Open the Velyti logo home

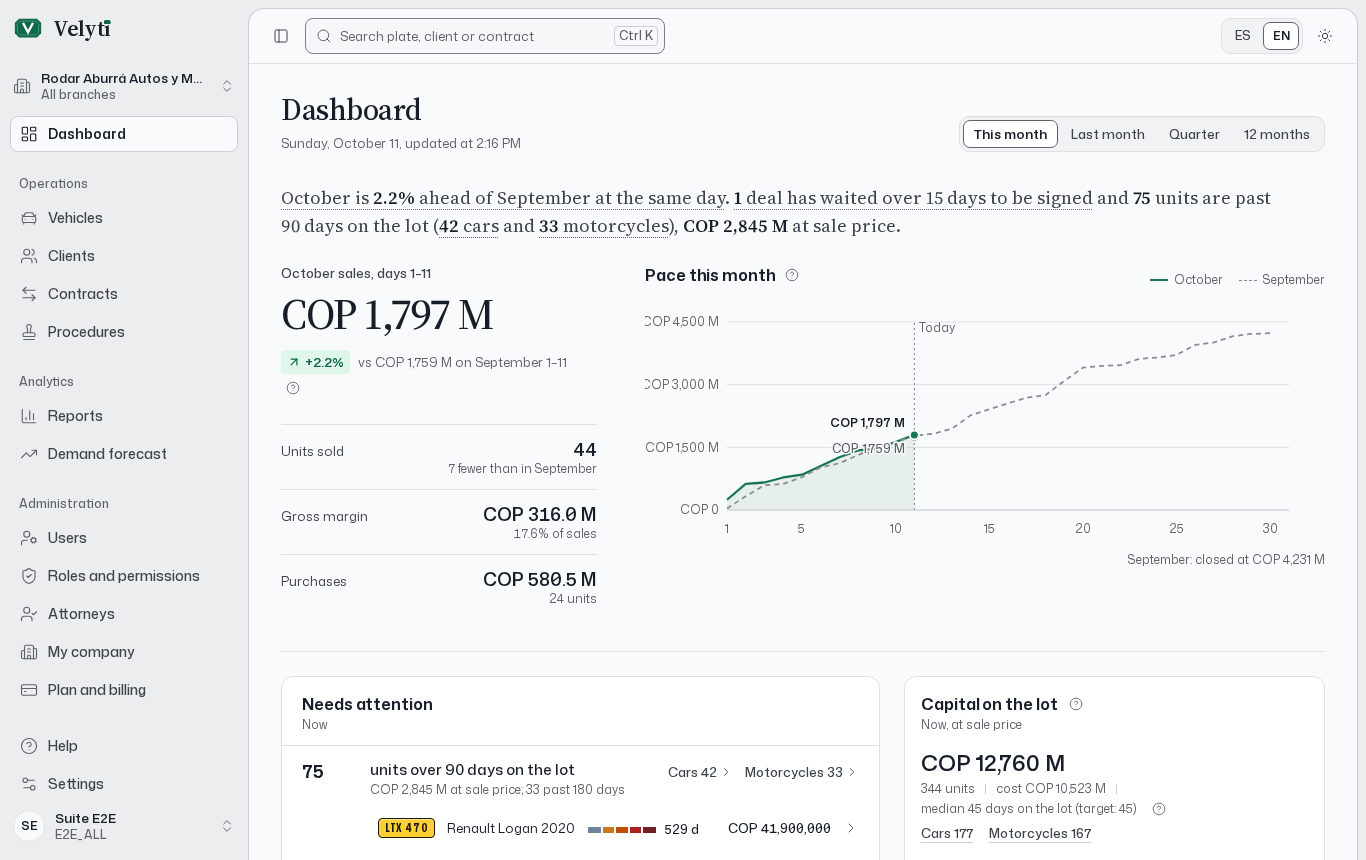pos(62,29)
